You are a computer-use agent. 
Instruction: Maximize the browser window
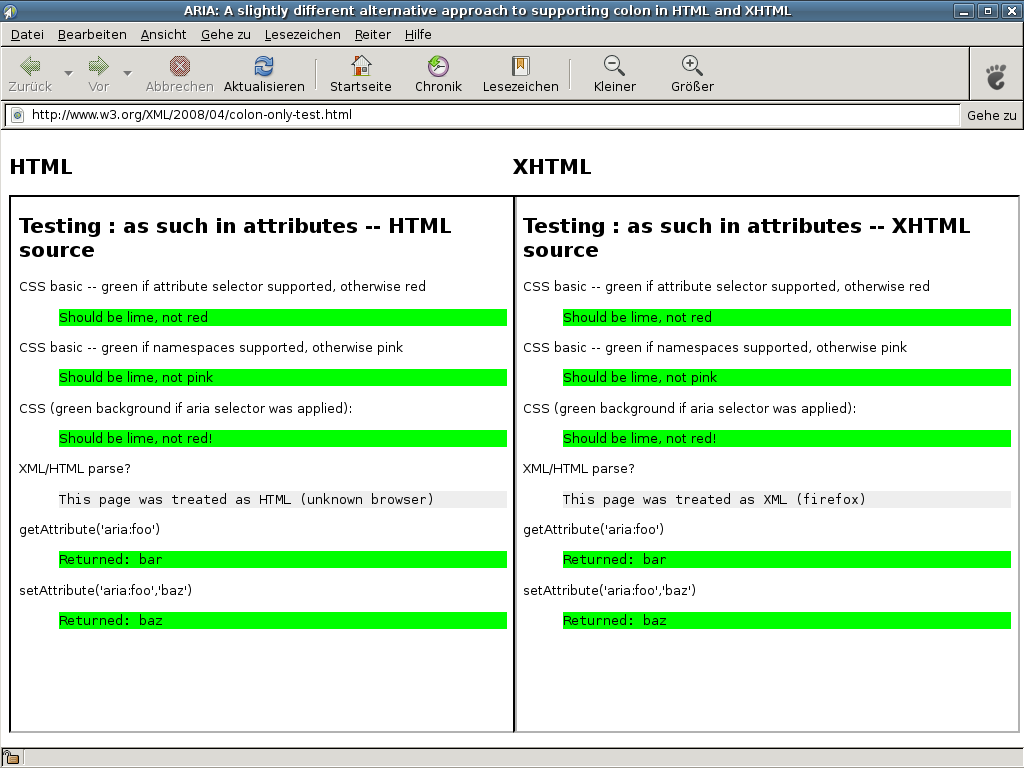pyautogui.click(x=987, y=11)
